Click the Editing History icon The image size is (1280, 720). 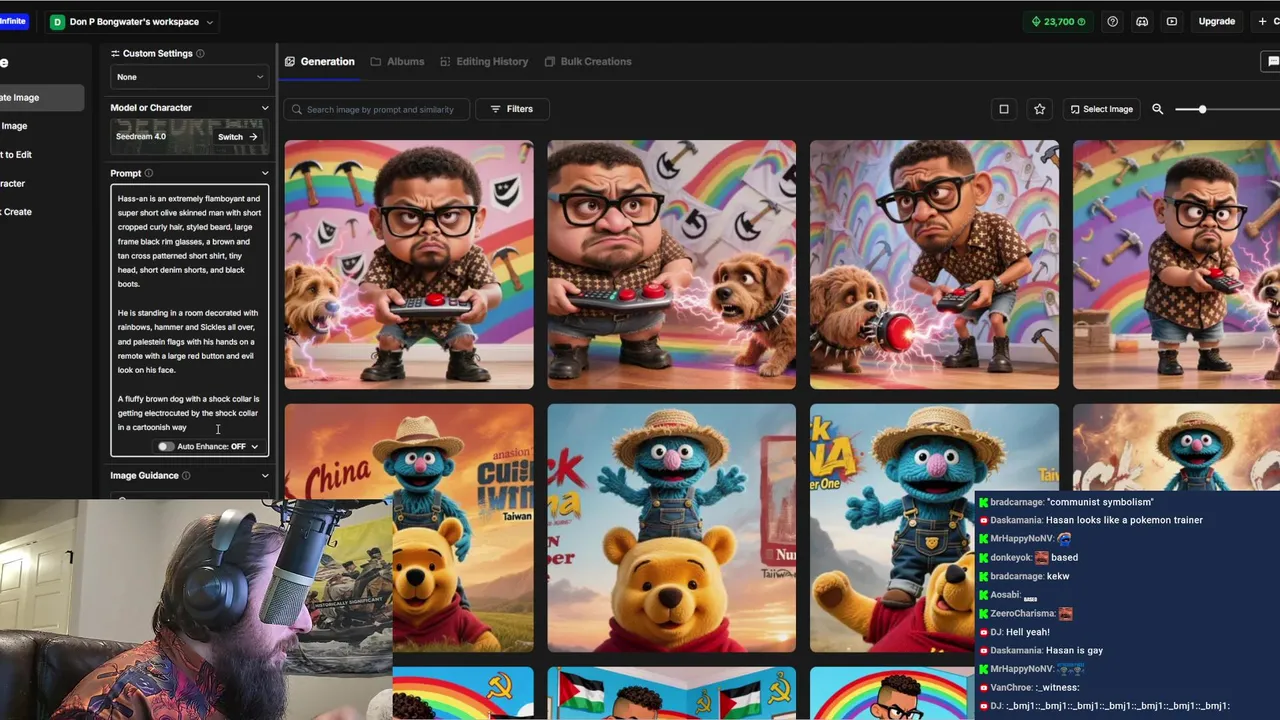click(x=445, y=61)
